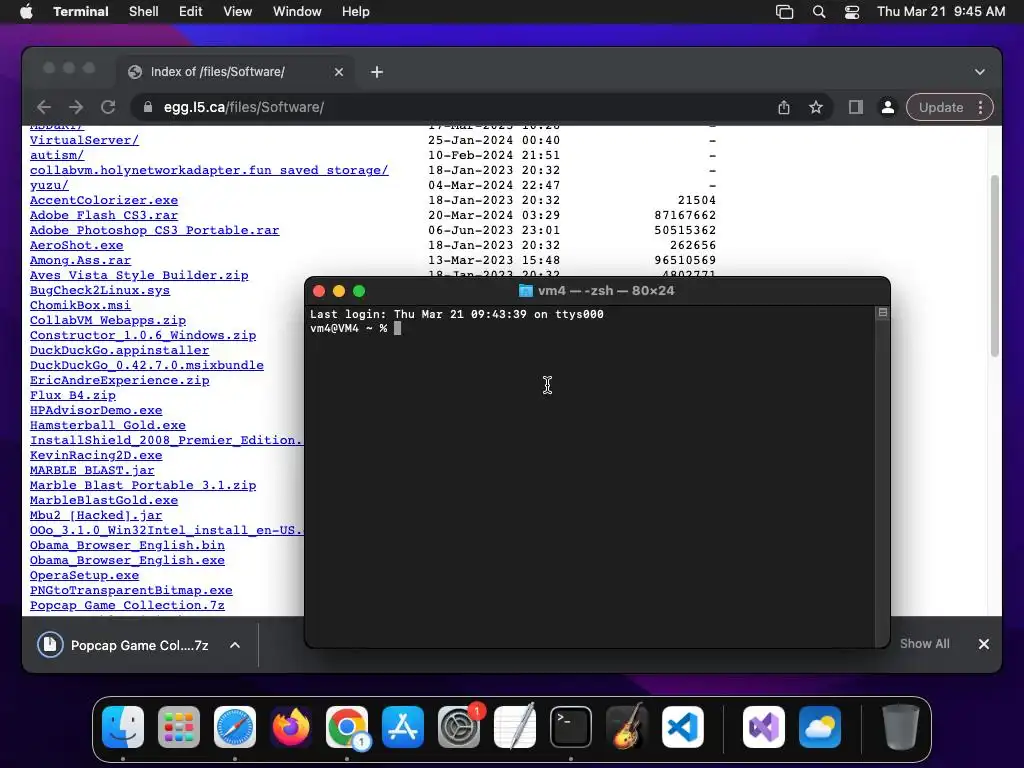Click the screen mirroring menu bar icon
The width and height of the screenshot is (1024, 768).
[x=784, y=12]
